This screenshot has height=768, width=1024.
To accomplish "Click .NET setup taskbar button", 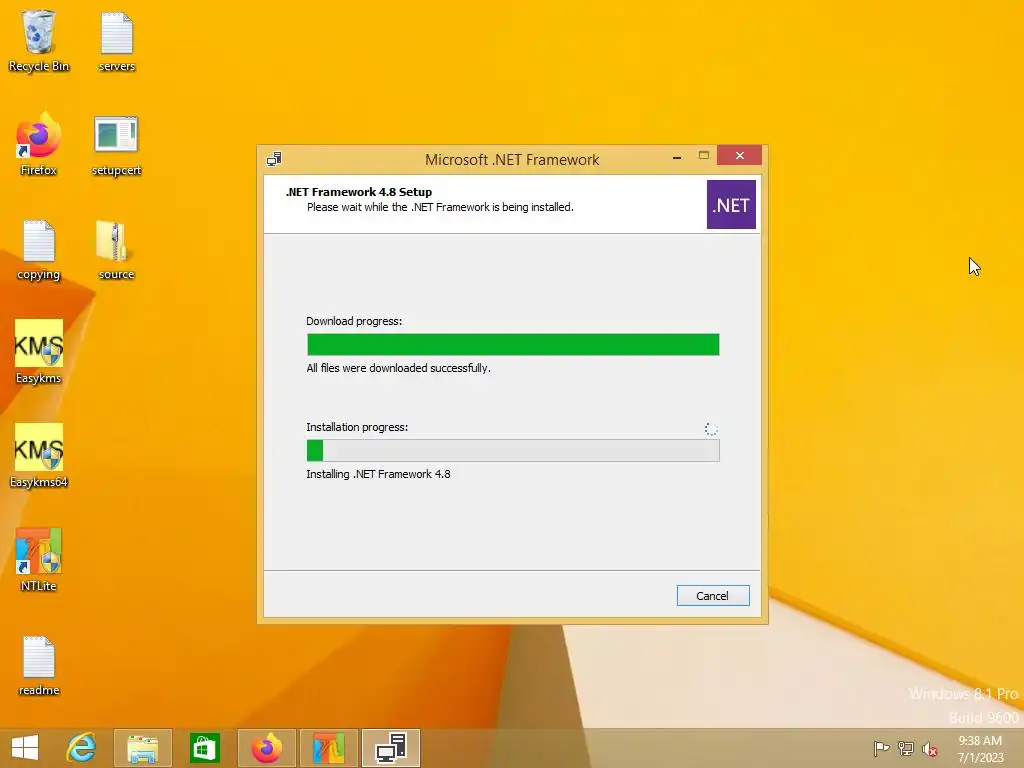I will (x=391, y=748).
